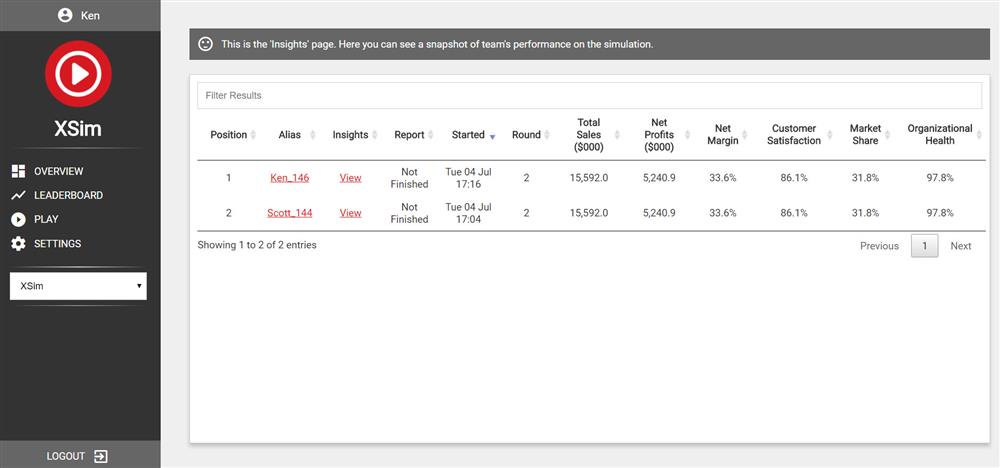
Task: Click Ken username in top bar
Action: 90,15
